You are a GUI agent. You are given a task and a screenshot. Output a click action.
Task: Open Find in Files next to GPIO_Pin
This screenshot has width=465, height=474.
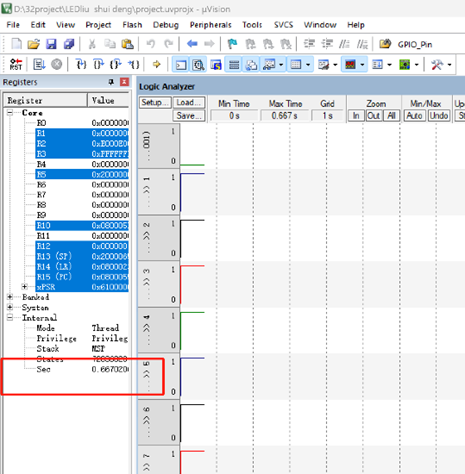pos(385,44)
